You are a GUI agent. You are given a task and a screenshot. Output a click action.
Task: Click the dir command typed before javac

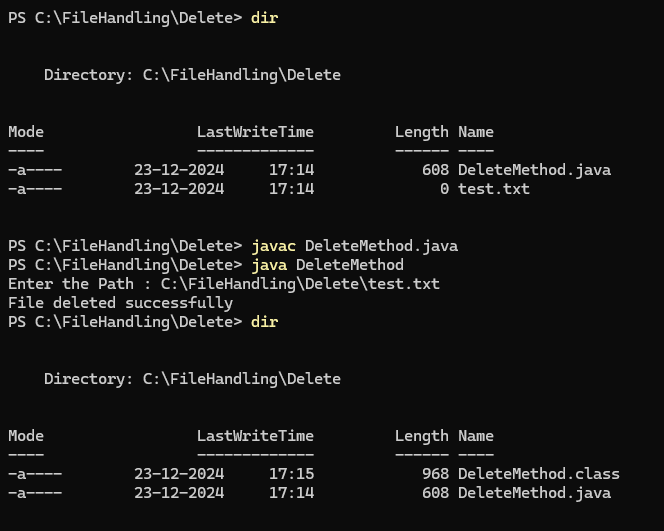click(265, 18)
